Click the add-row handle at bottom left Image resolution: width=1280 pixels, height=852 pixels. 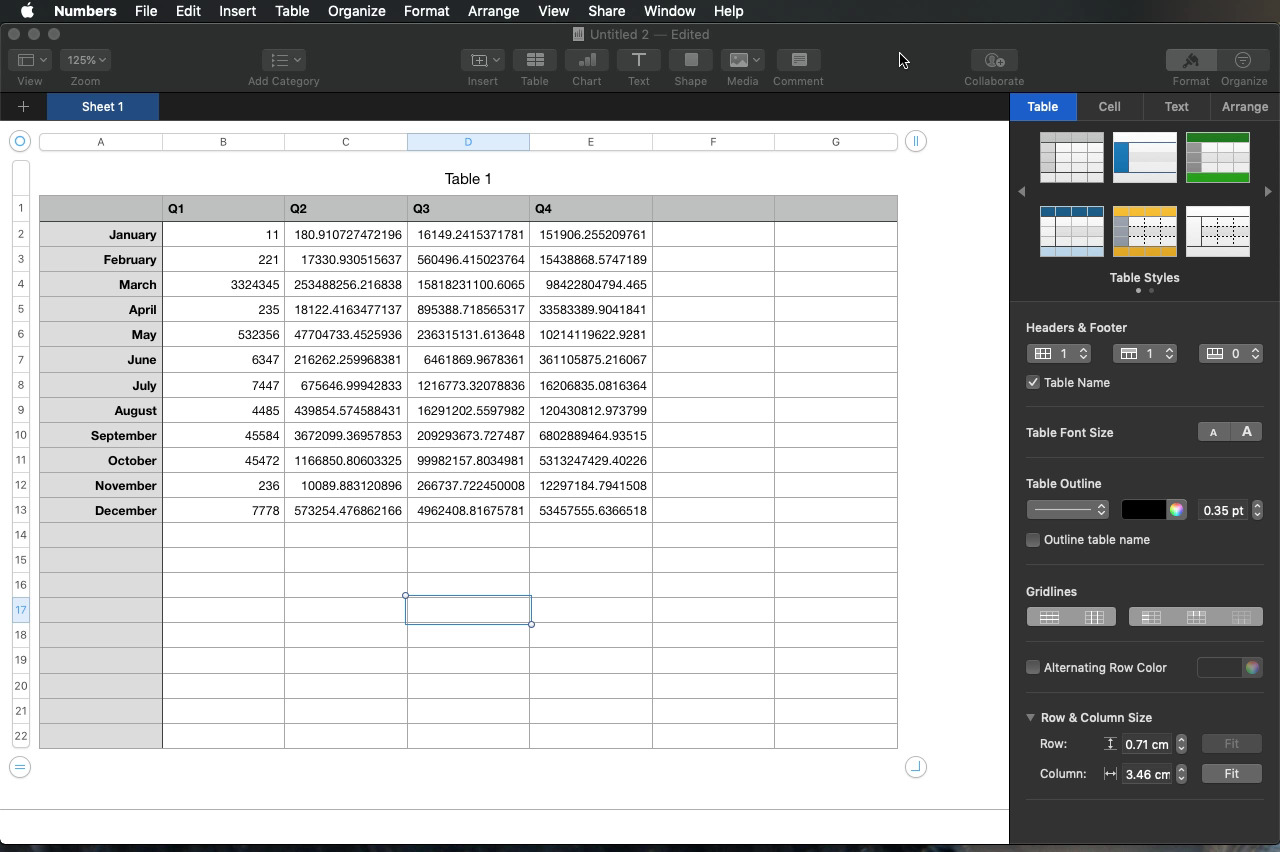[19, 767]
